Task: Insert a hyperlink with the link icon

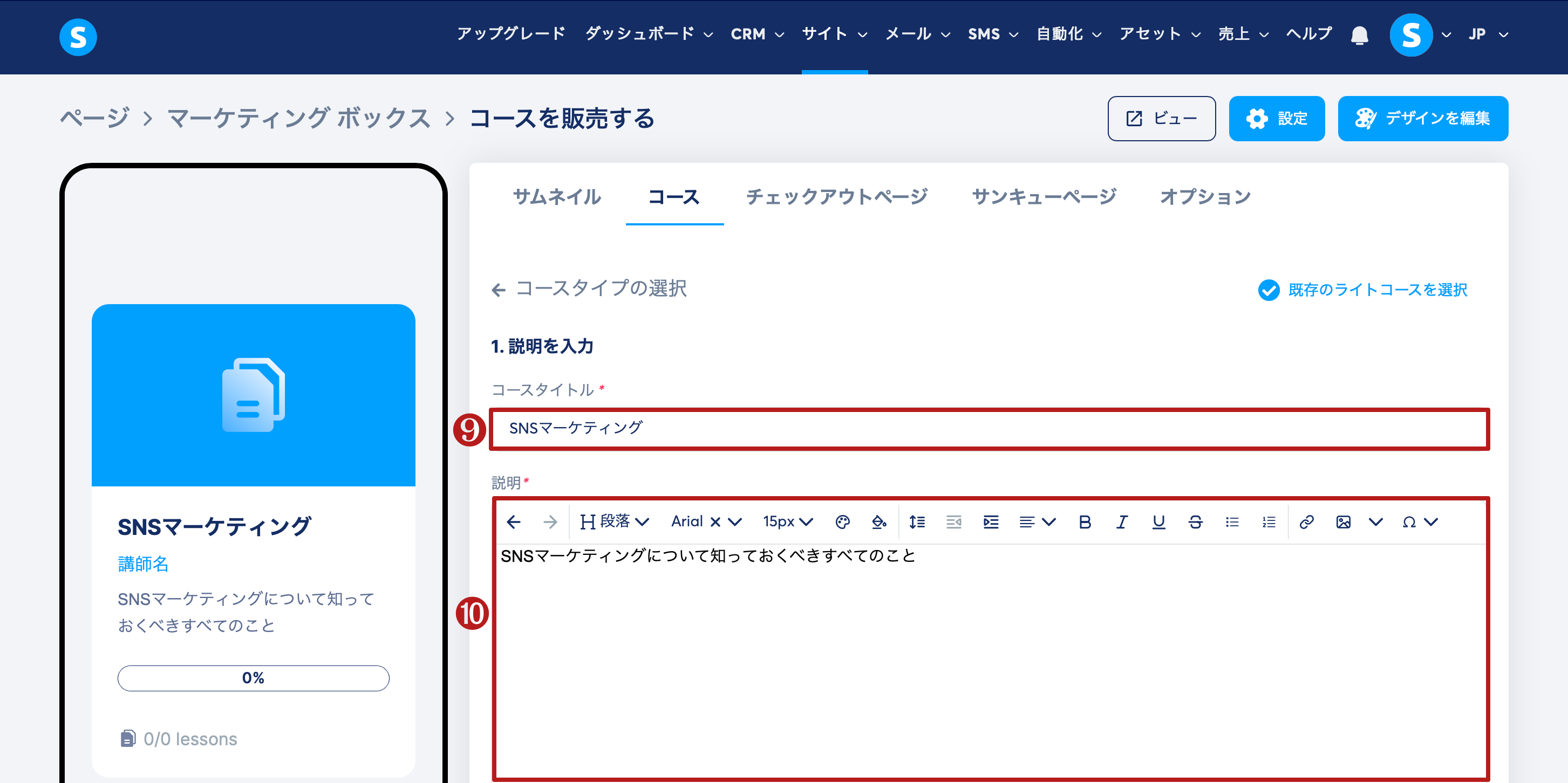Action: click(x=1306, y=522)
